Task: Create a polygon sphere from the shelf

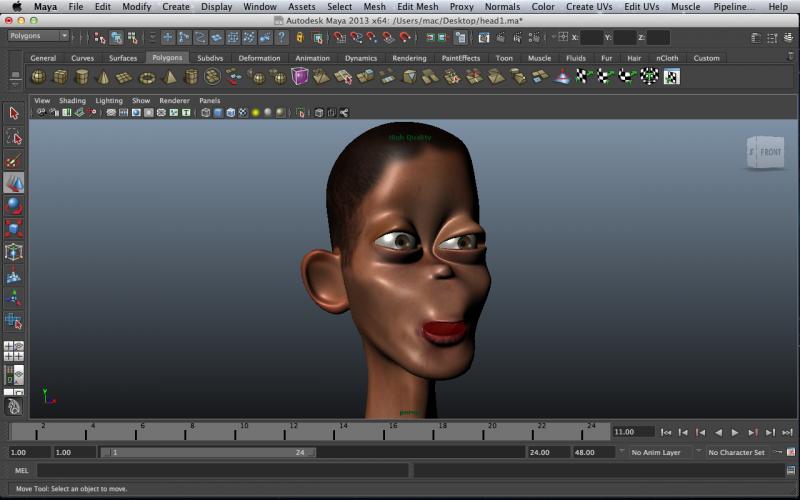Action: tap(38, 77)
